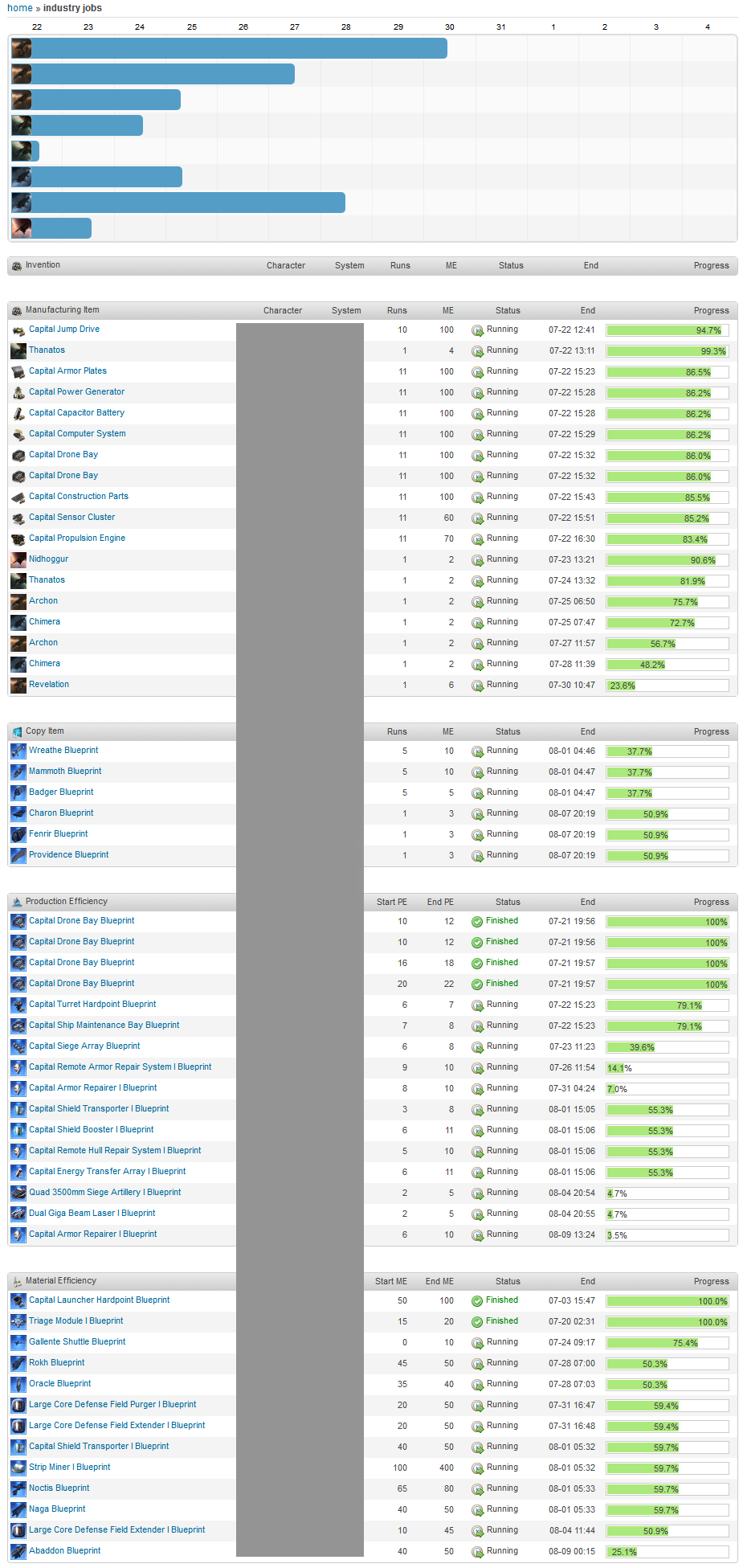Image resolution: width=743 pixels, height=1568 pixels.
Task: Open the Providence Blueprint link
Action: (68, 855)
